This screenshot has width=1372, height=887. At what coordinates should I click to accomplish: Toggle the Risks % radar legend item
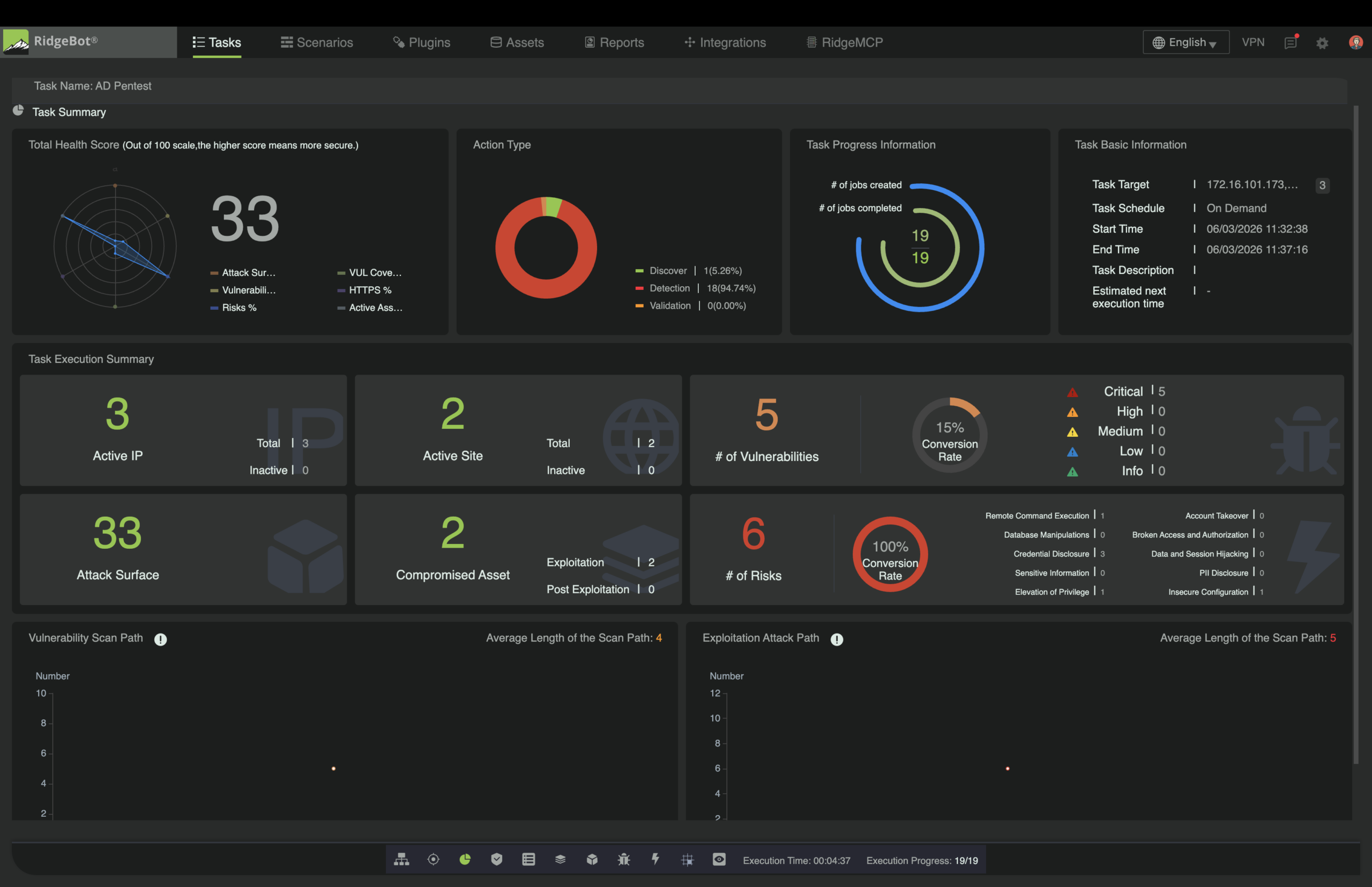coord(233,308)
